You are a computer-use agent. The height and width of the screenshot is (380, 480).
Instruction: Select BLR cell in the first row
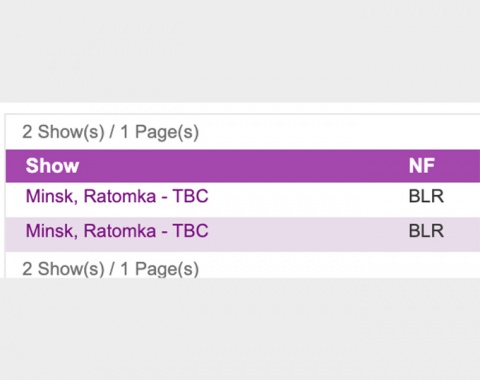click(x=426, y=196)
